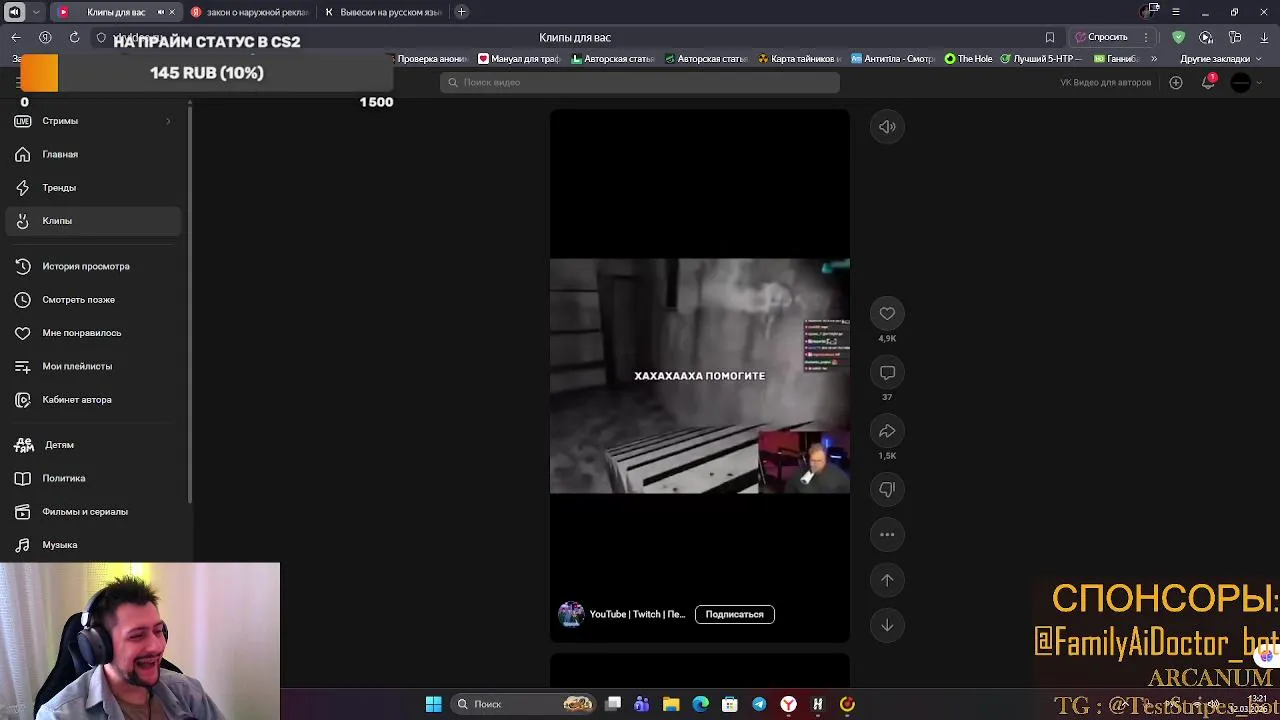The image size is (1280, 720).
Task: Open Microsoft Edge from the taskbar
Action: [x=700, y=704]
